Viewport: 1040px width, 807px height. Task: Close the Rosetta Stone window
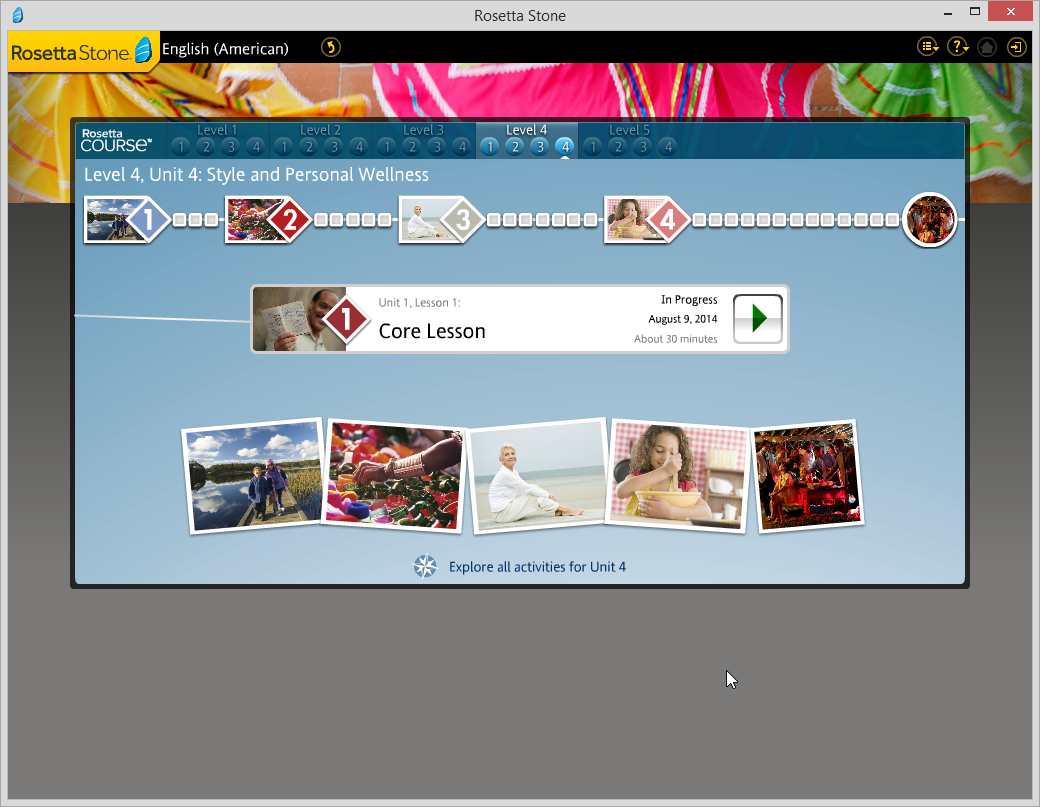(1010, 11)
